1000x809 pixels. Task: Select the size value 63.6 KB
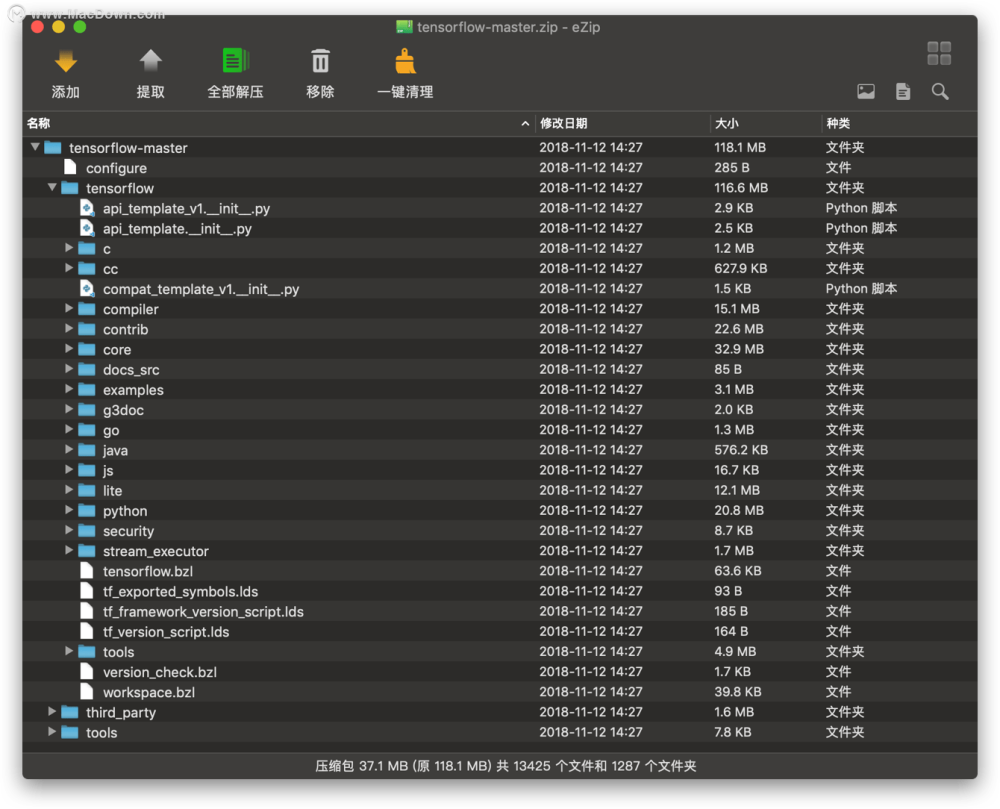738,571
